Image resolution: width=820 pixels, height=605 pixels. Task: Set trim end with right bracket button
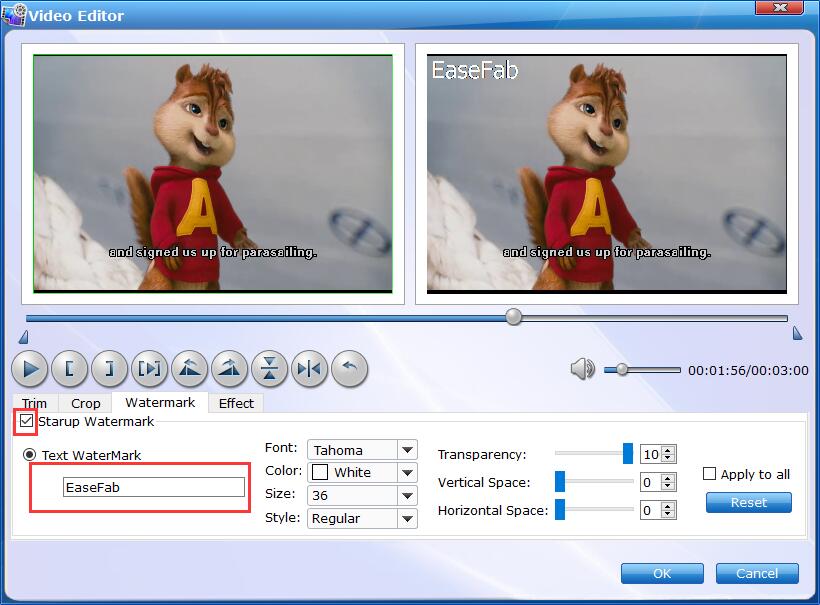110,369
